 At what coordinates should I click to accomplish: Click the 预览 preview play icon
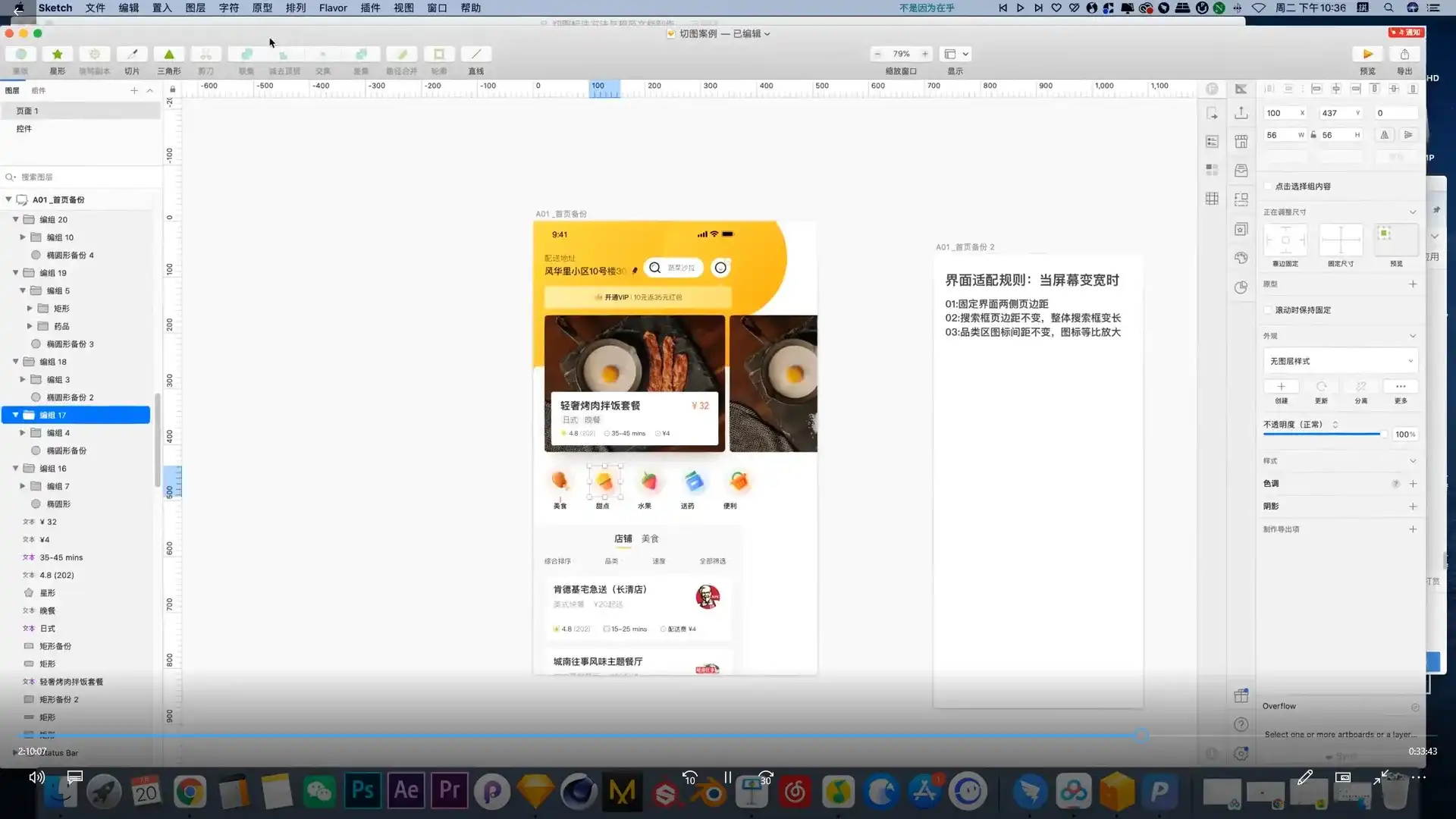1367,54
